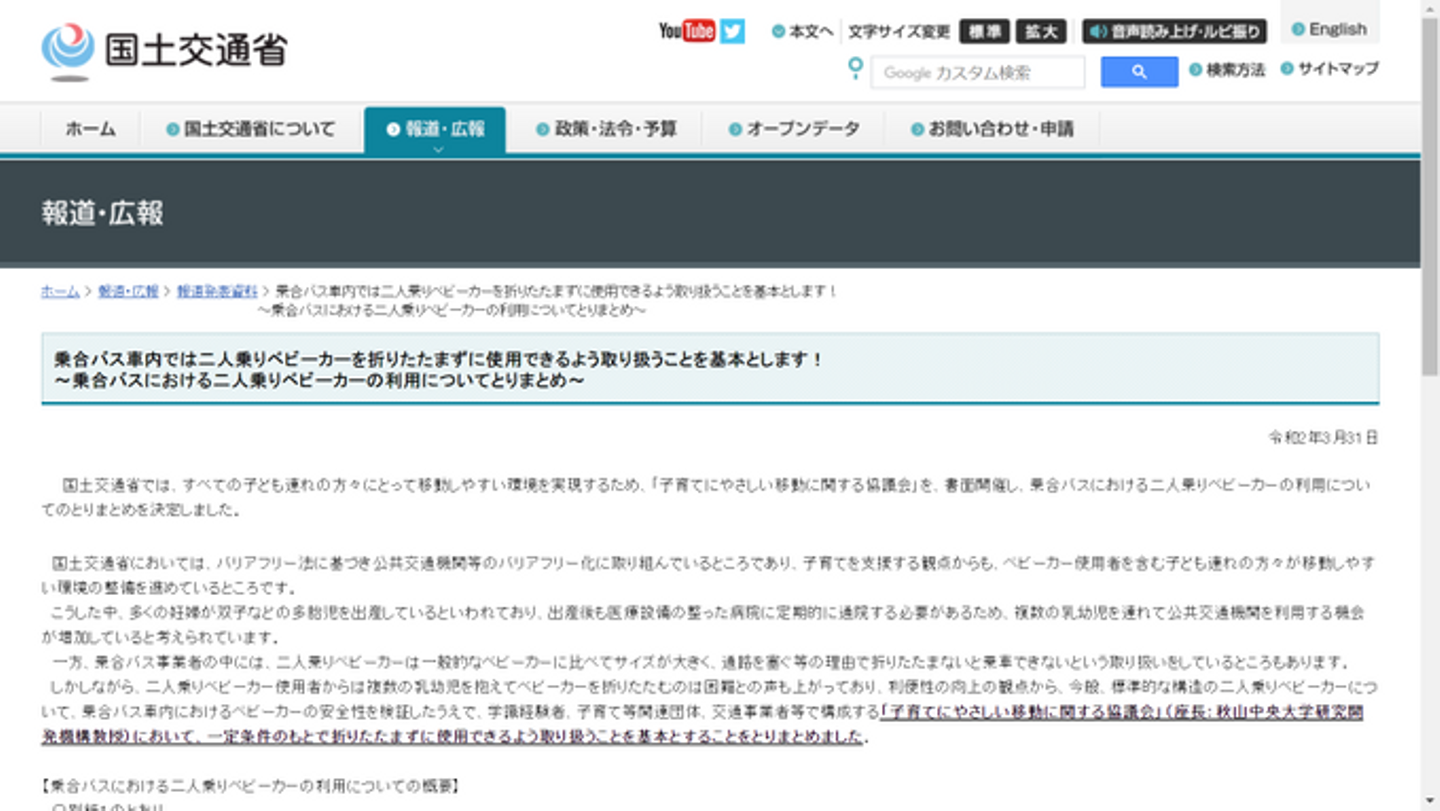This screenshot has width=1440, height=811.
Task: Set text size to 拡大
Action: [1041, 32]
